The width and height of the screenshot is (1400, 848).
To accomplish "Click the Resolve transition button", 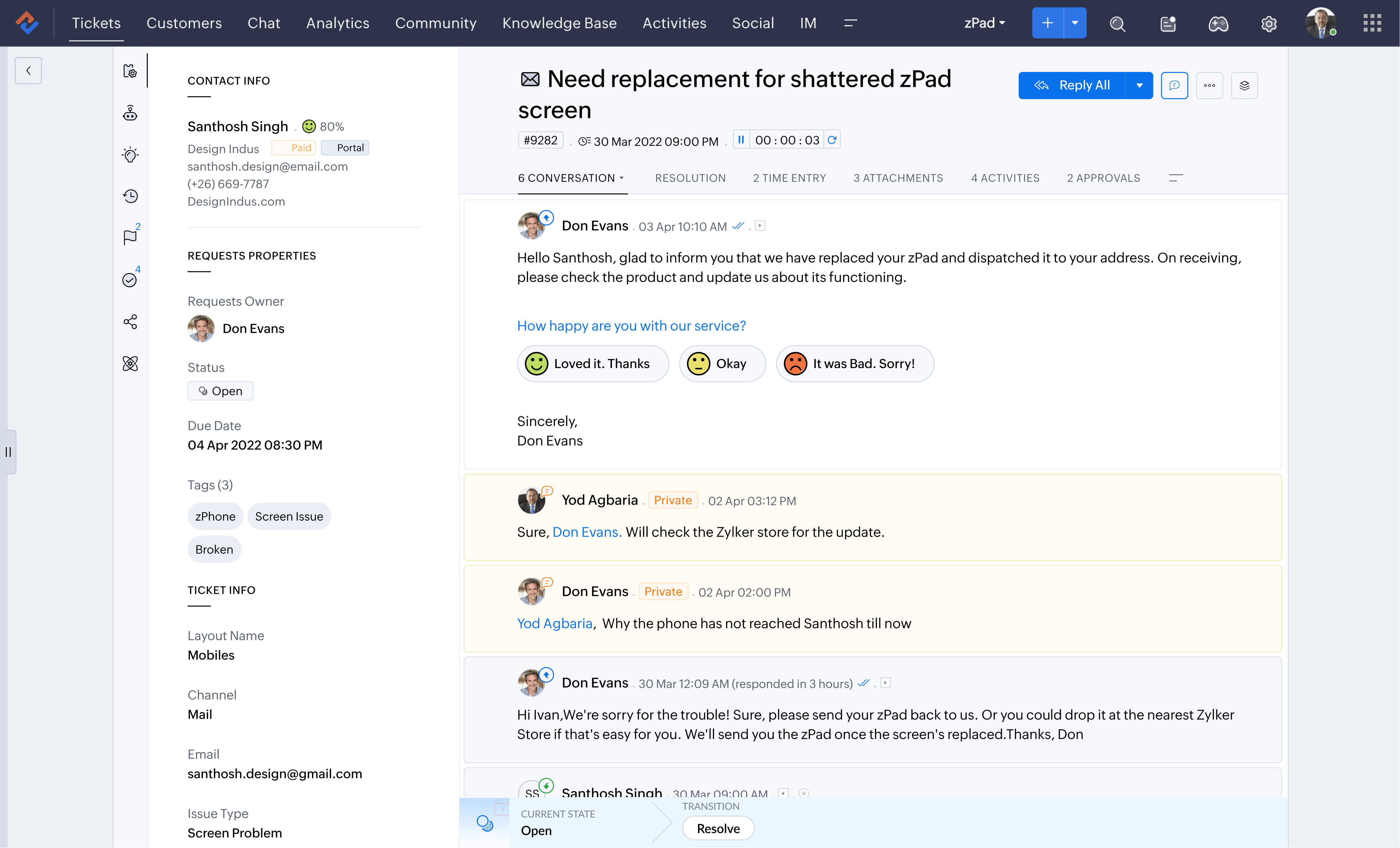I will (718, 828).
